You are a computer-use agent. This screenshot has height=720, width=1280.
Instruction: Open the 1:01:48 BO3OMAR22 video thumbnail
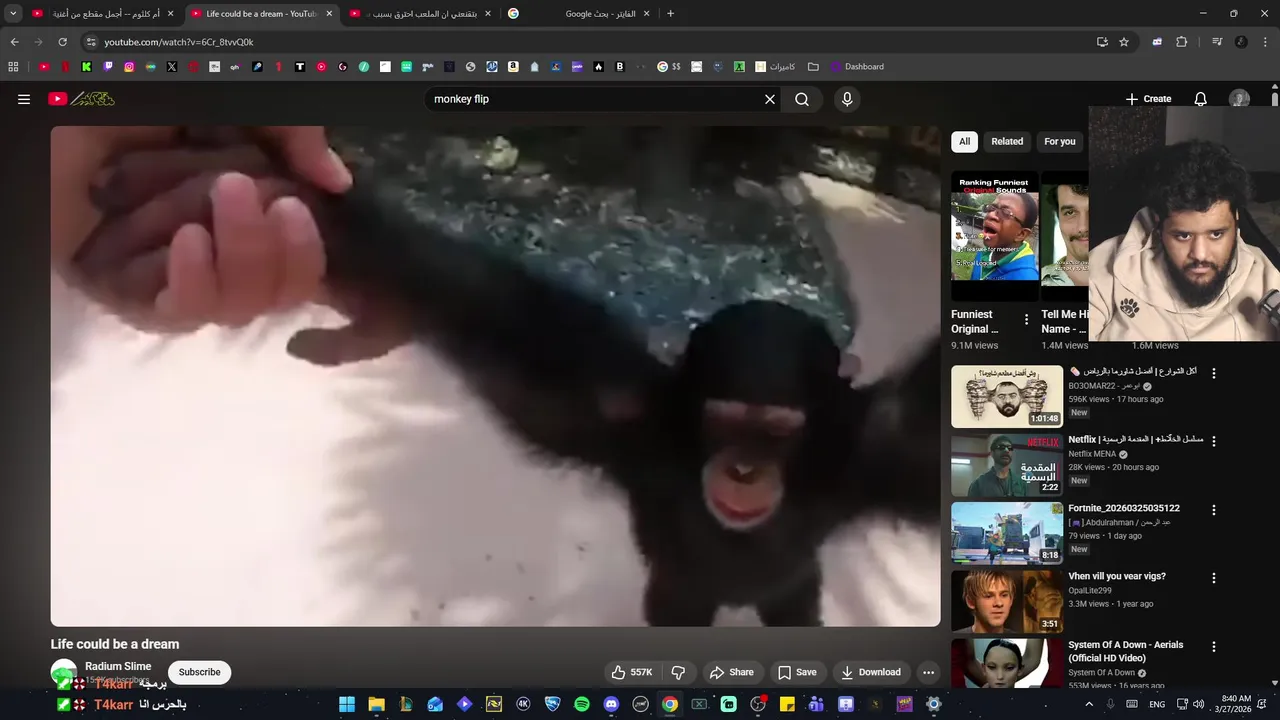point(1007,396)
